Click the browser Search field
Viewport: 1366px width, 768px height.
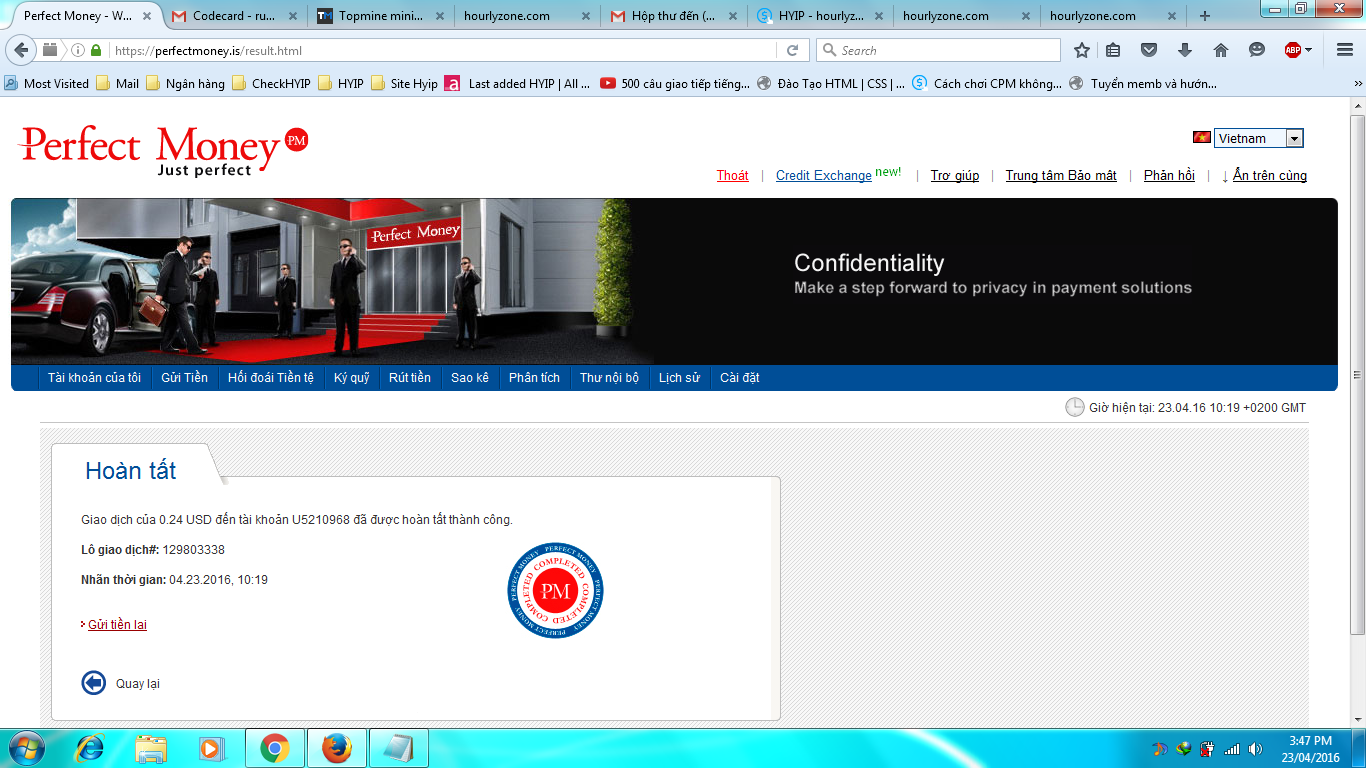(938, 50)
